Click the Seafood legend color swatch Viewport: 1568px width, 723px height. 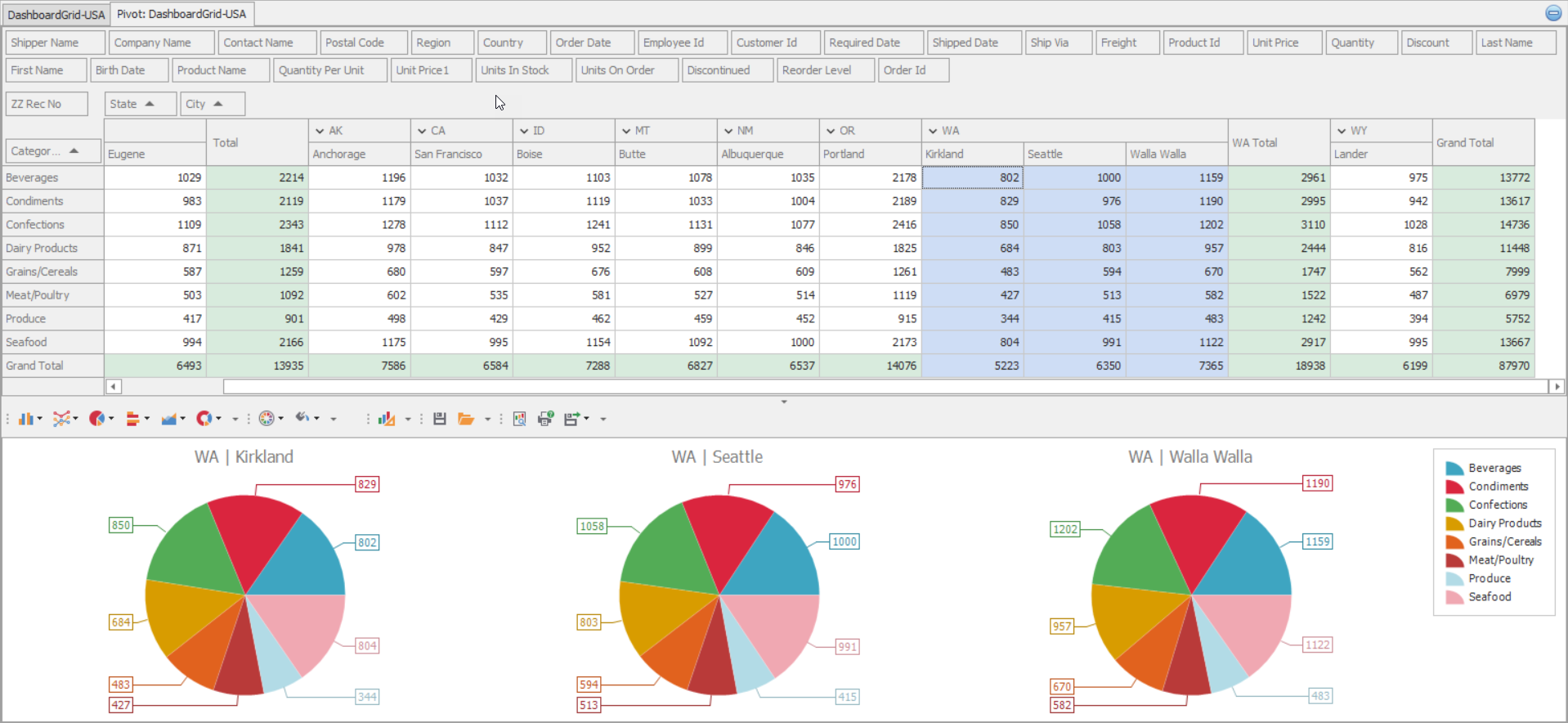(1454, 597)
